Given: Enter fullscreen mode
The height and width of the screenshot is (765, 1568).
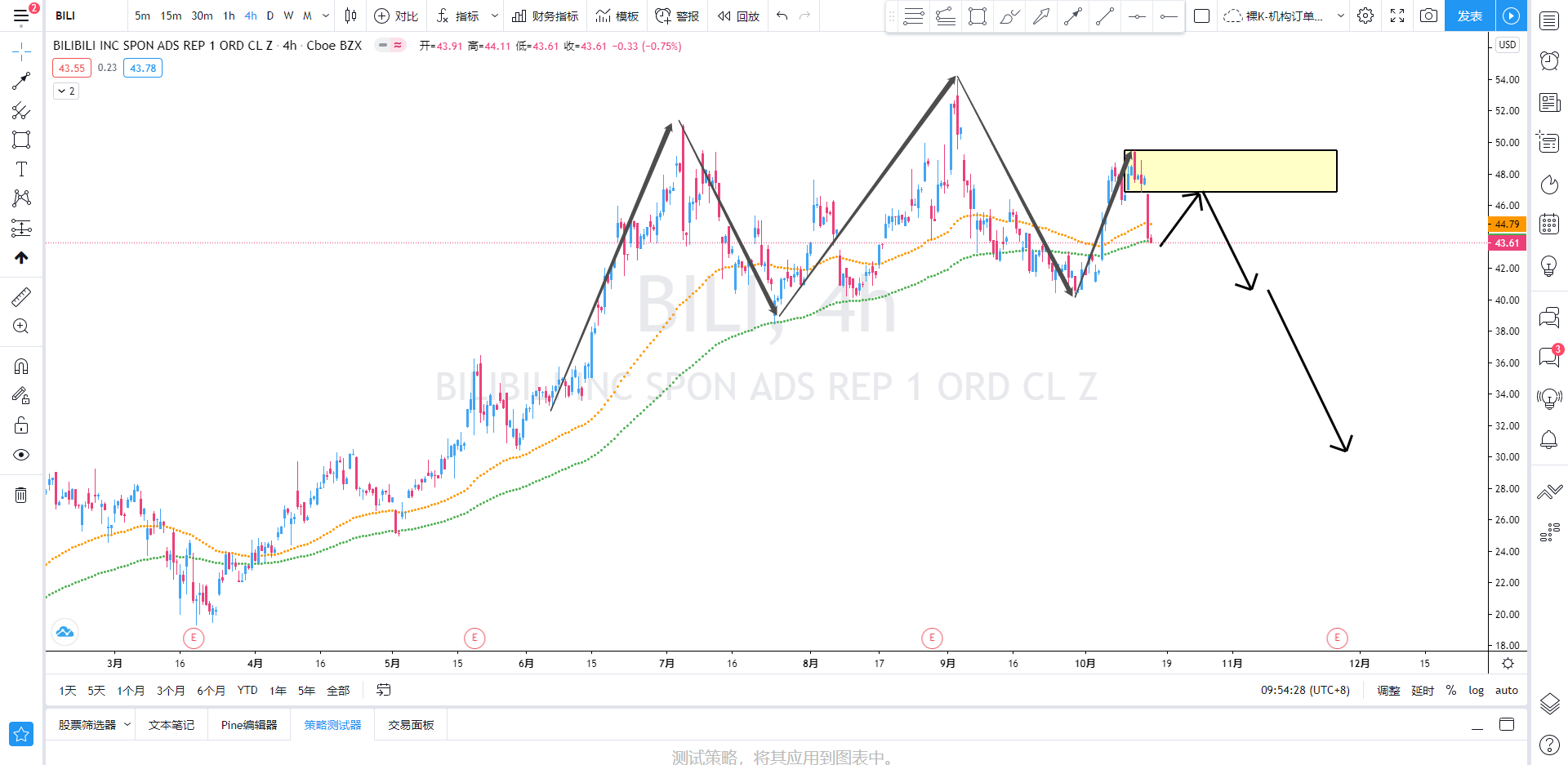Looking at the screenshot, I should 1397,16.
